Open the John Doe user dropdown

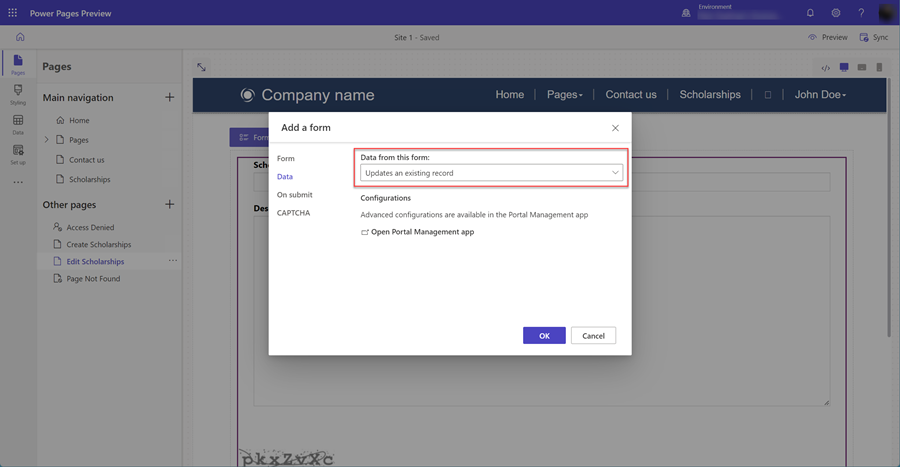pyautogui.click(x=820, y=95)
